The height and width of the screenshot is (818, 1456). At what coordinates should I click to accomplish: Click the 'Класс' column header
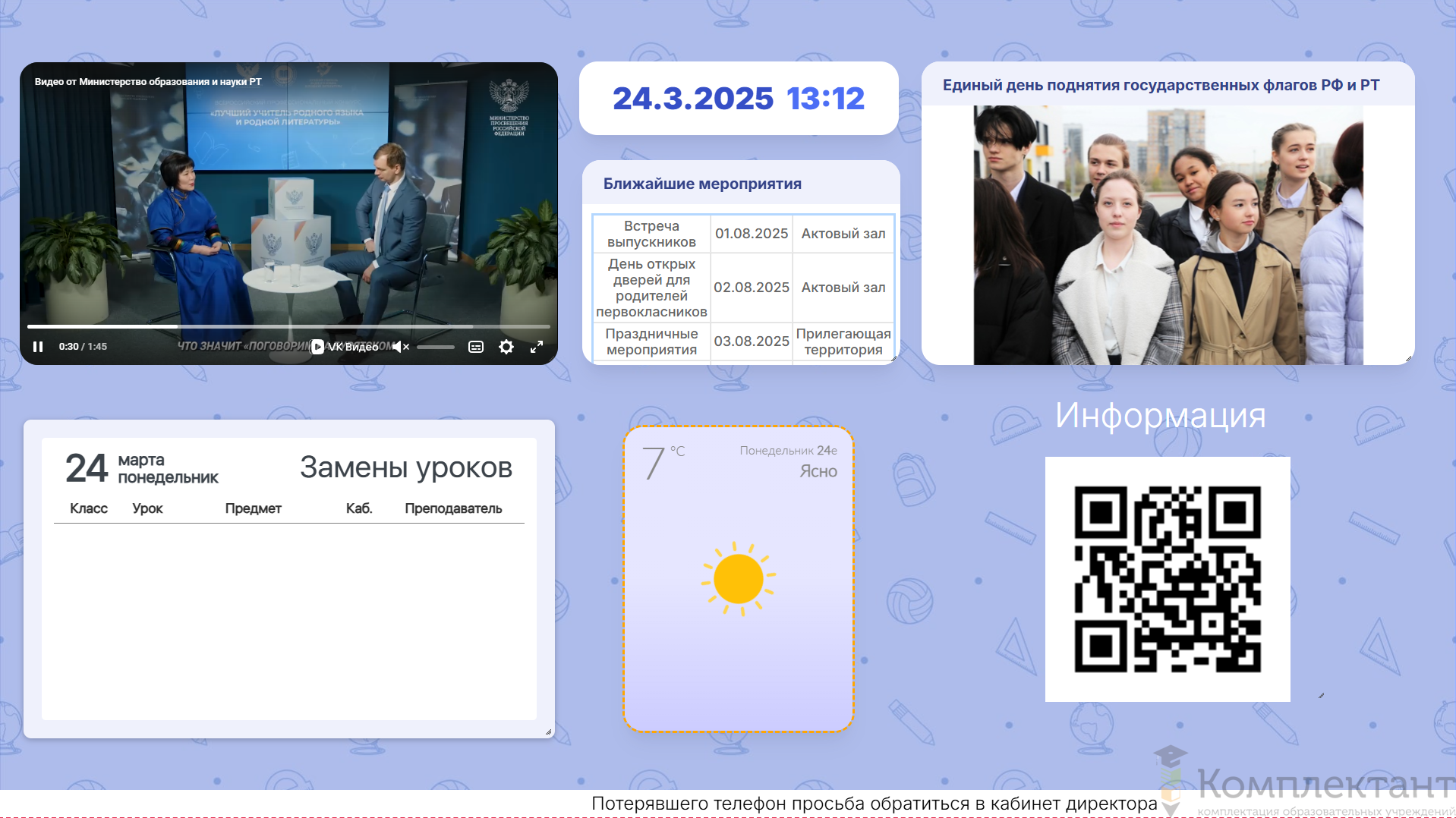(x=89, y=508)
